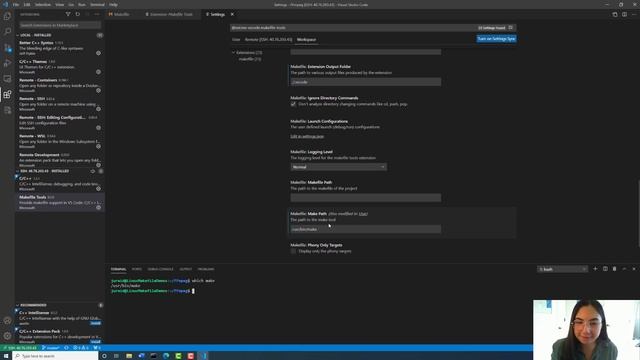Screen dimensions: 640x360
Task: Select the Extensions view icon
Action: coord(7,95)
